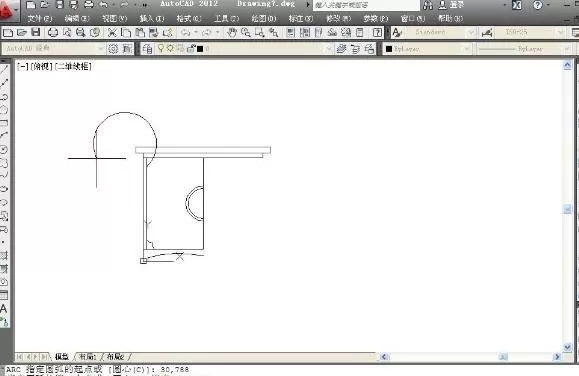579x376 pixels.
Task: Expand Standard text style dropdown
Action: click(x=471, y=33)
